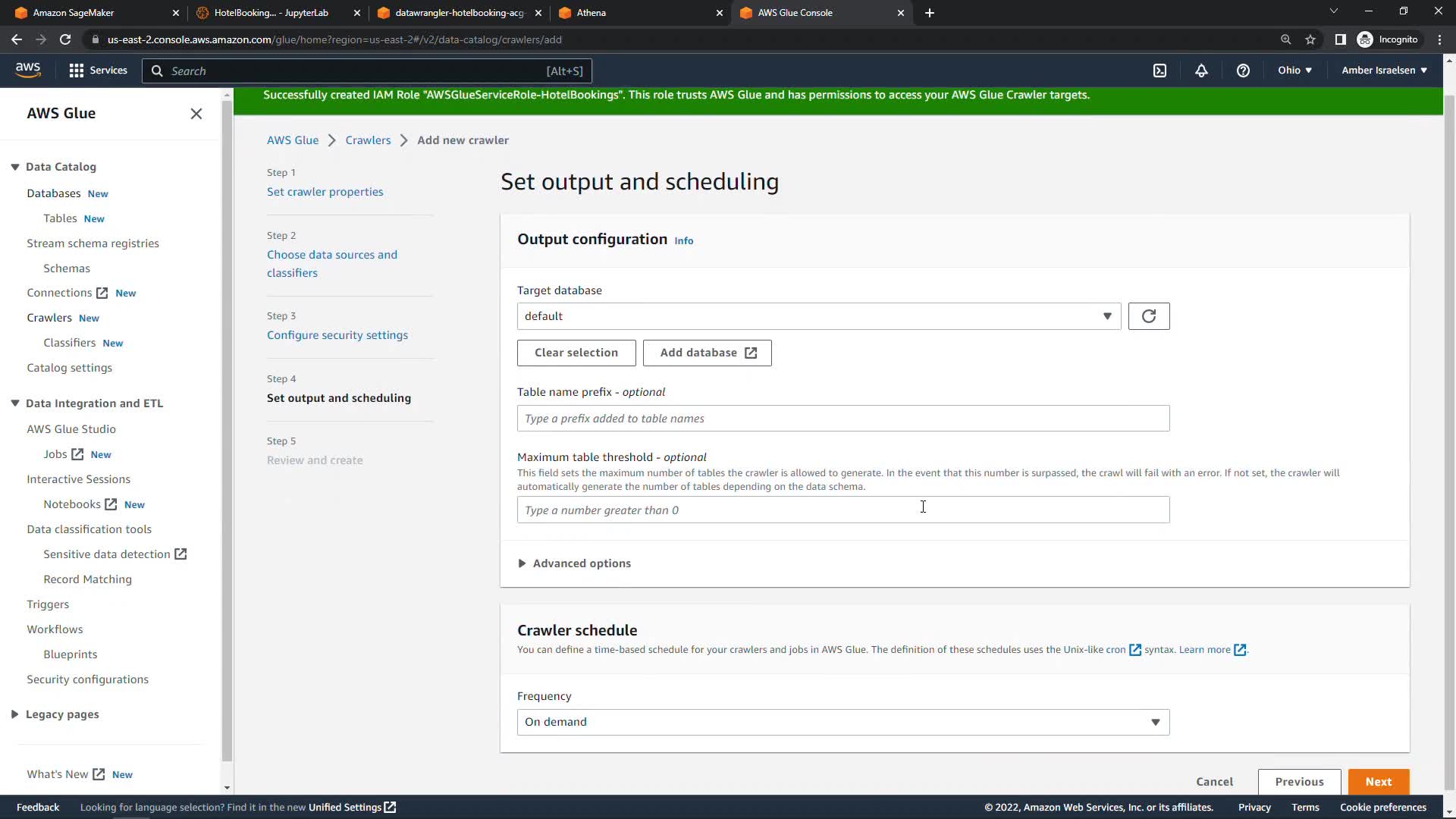This screenshot has width=1456, height=819.
Task: Click the help question mark icon
Action: pos(1243,71)
